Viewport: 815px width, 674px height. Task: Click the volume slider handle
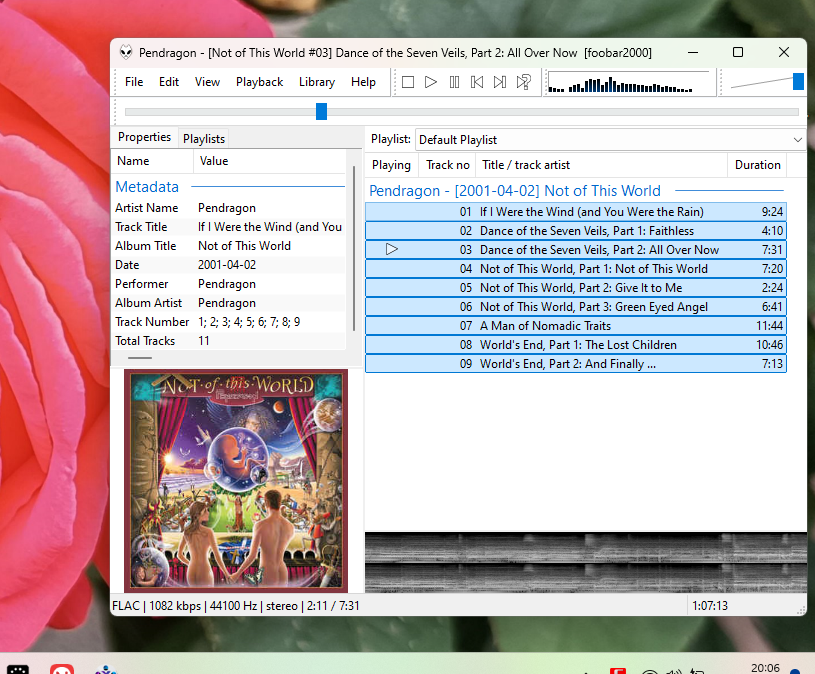[798, 82]
